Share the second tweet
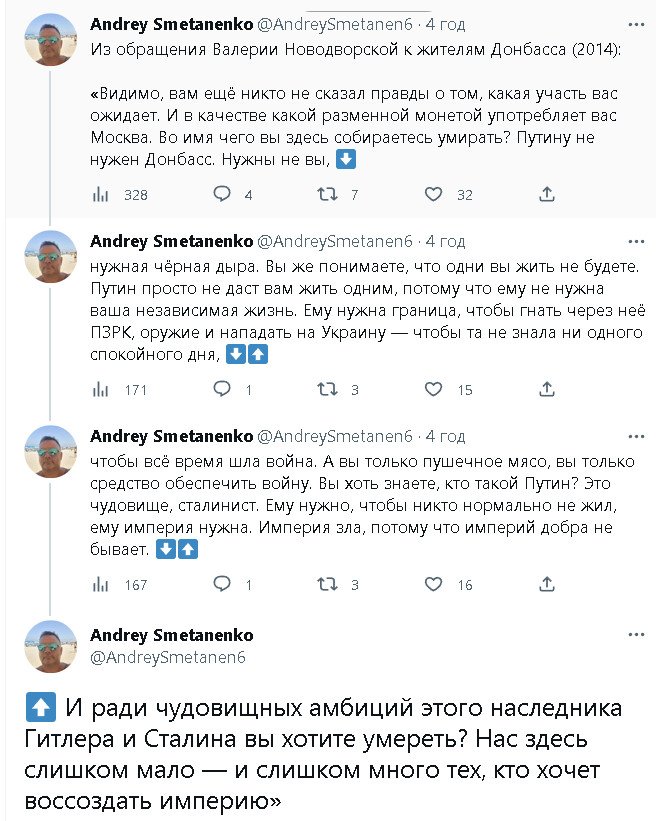This screenshot has height=821, width=656. point(547,390)
